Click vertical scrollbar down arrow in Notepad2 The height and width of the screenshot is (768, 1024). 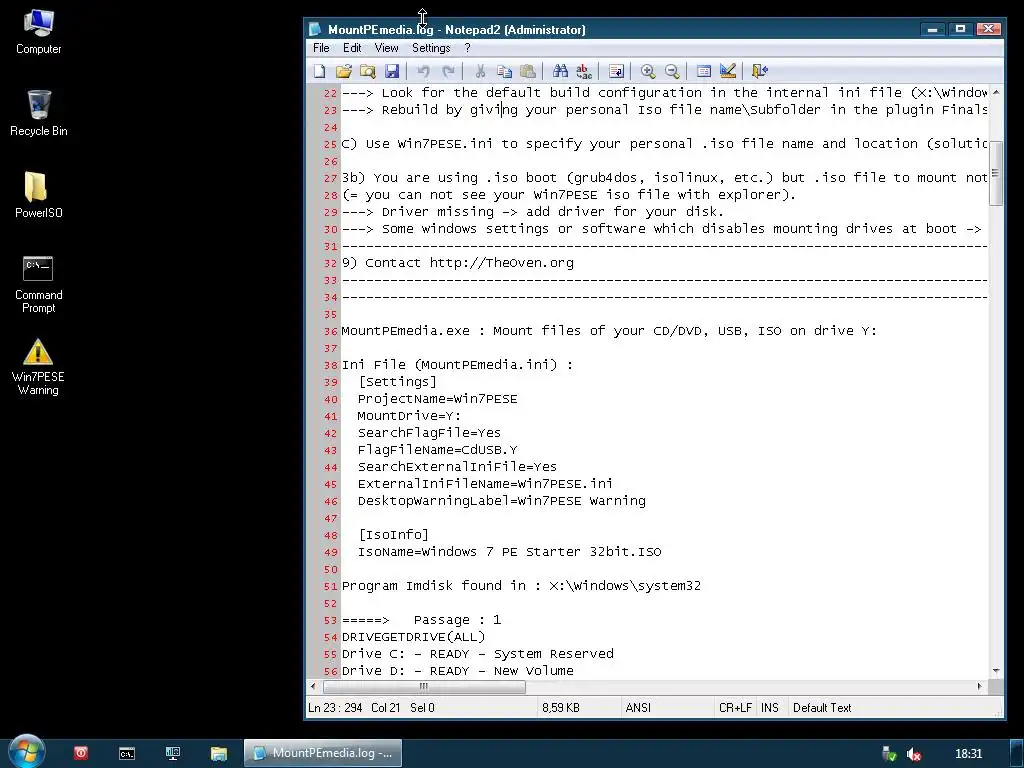[x=996, y=671]
